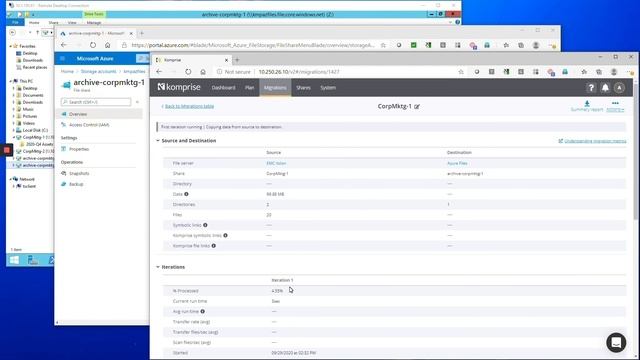Collapse Network in File Explorer tree
The height and width of the screenshot is (360, 640).
[11, 179]
